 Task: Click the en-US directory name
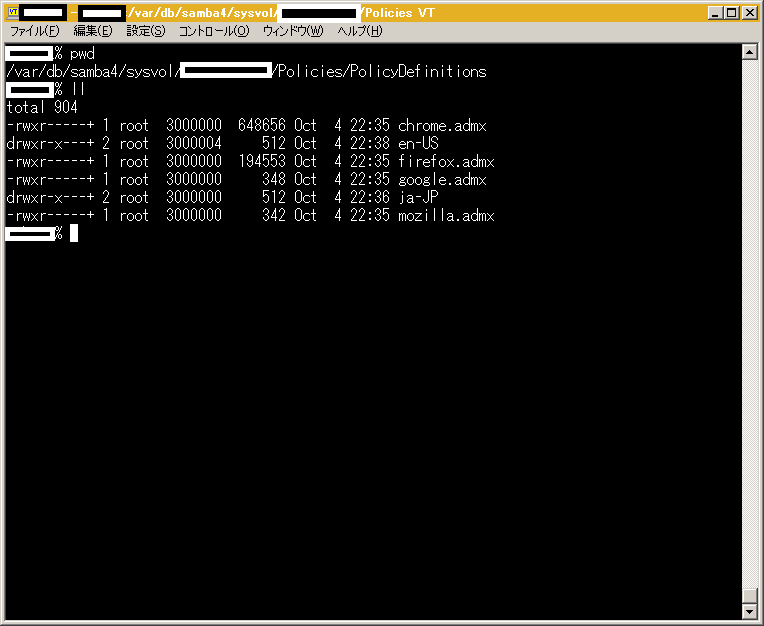coord(419,143)
